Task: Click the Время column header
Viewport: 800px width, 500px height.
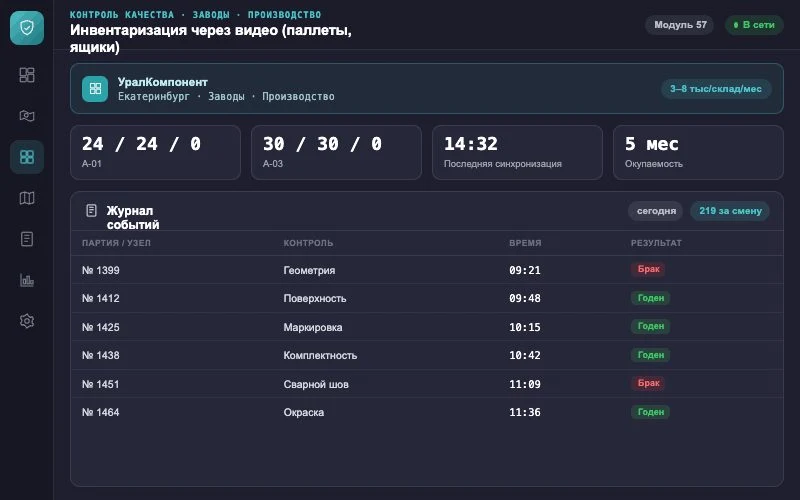Action: pos(525,243)
